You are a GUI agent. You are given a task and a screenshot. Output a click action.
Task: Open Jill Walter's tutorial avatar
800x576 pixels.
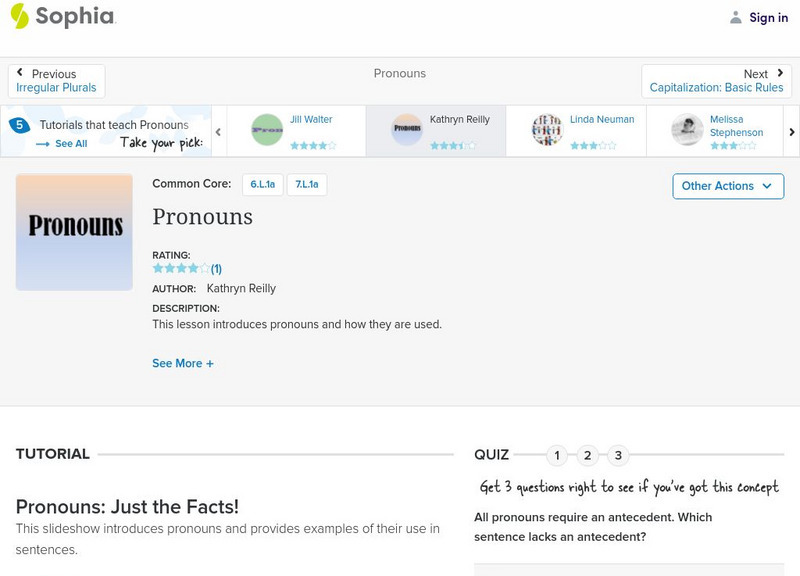267,130
